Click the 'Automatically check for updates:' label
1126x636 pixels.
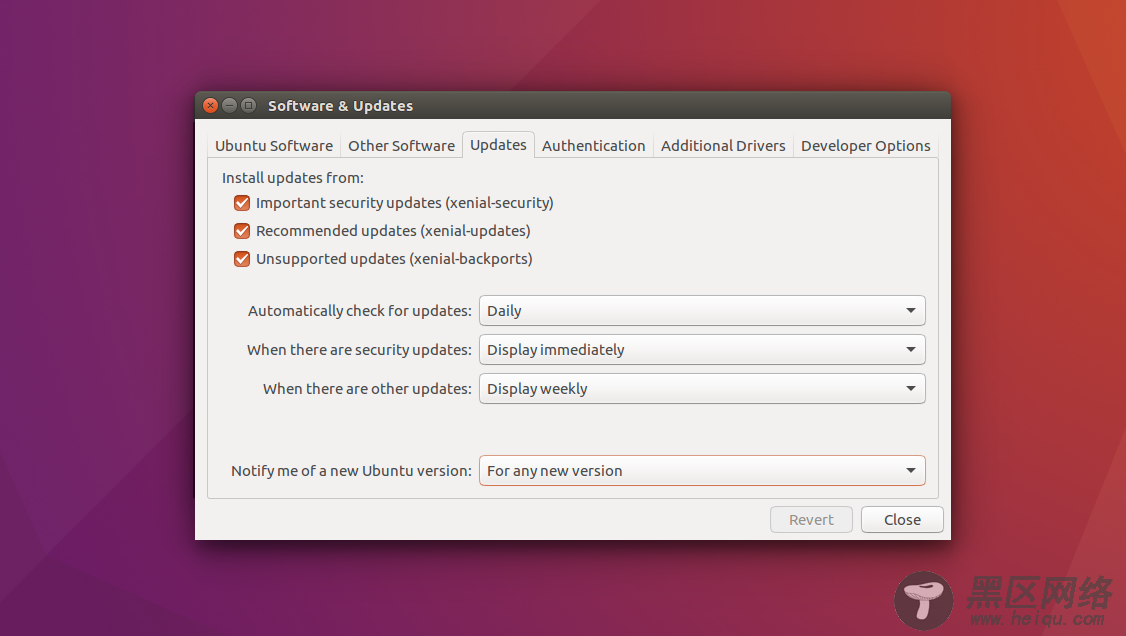tap(360, 311)
